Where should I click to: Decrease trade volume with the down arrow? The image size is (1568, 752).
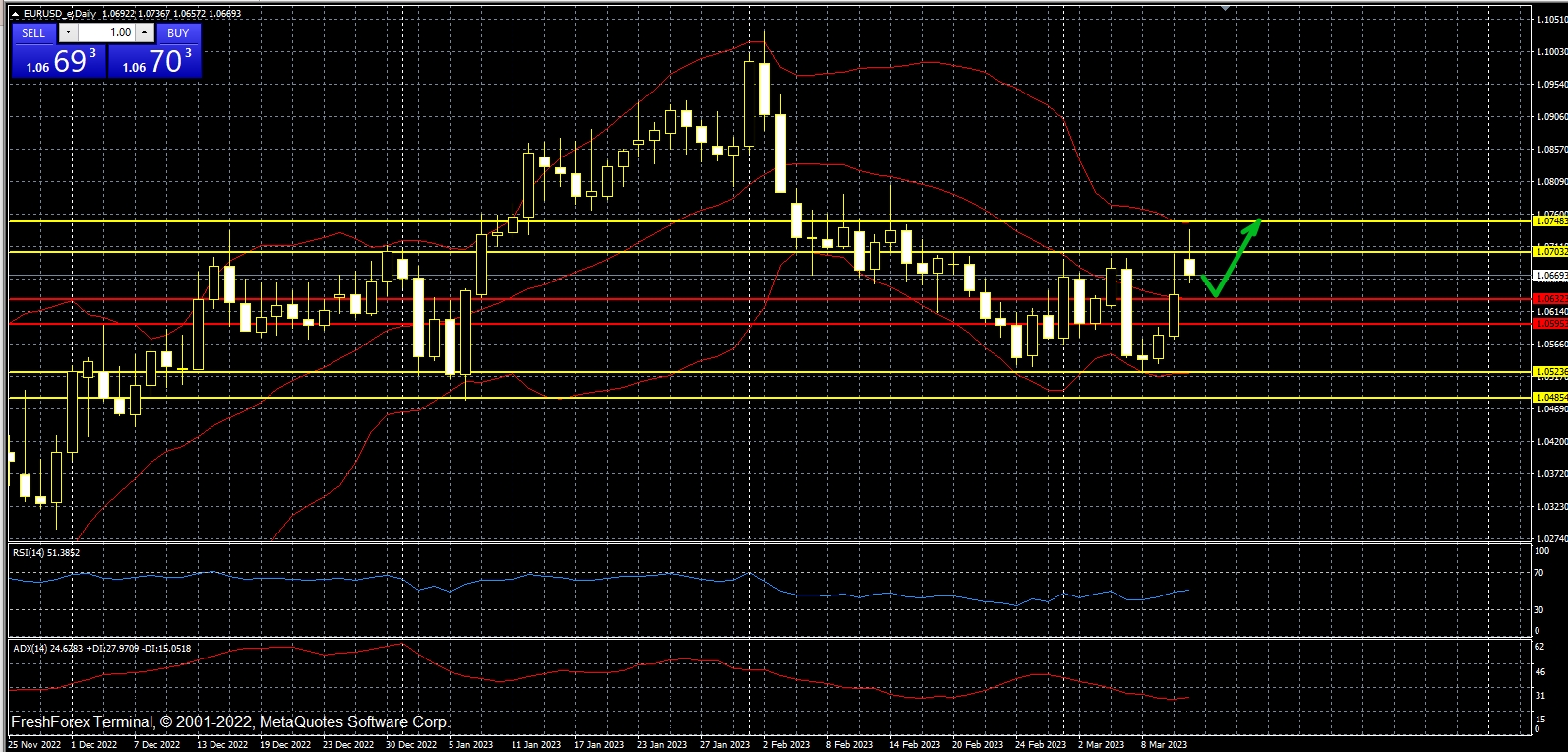pos(68,32)
